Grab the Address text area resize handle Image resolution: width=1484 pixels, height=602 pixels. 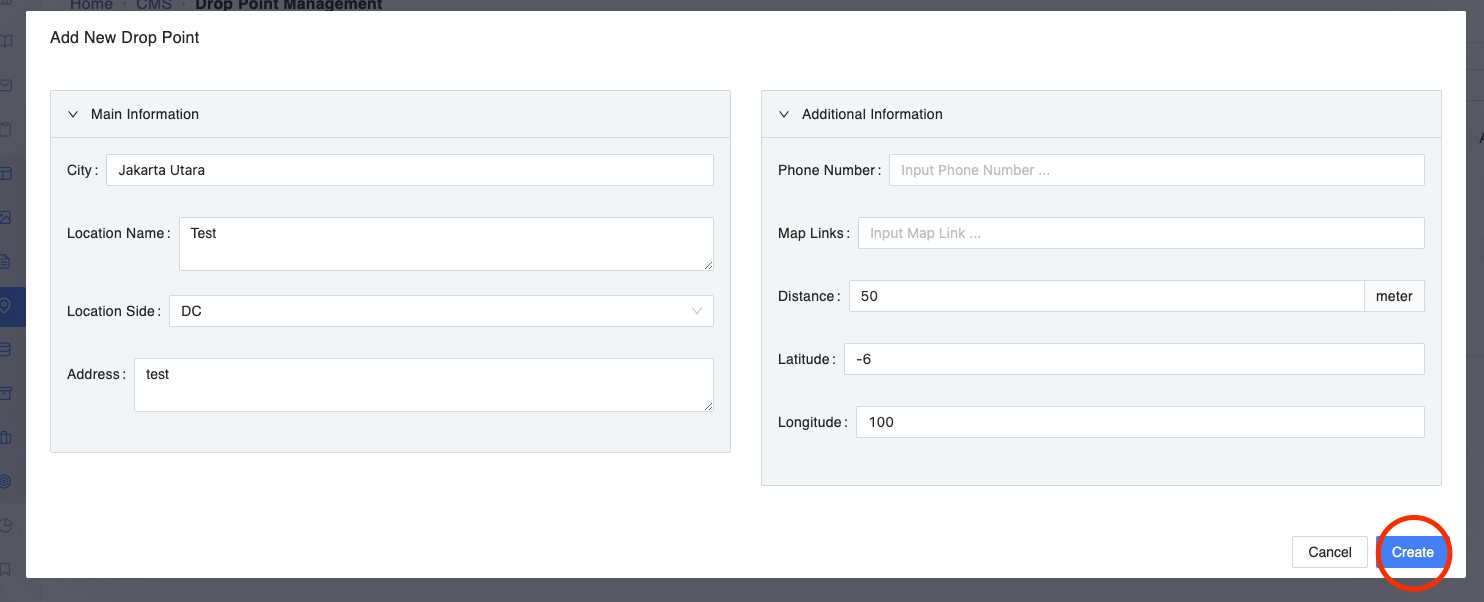(708, 406)
